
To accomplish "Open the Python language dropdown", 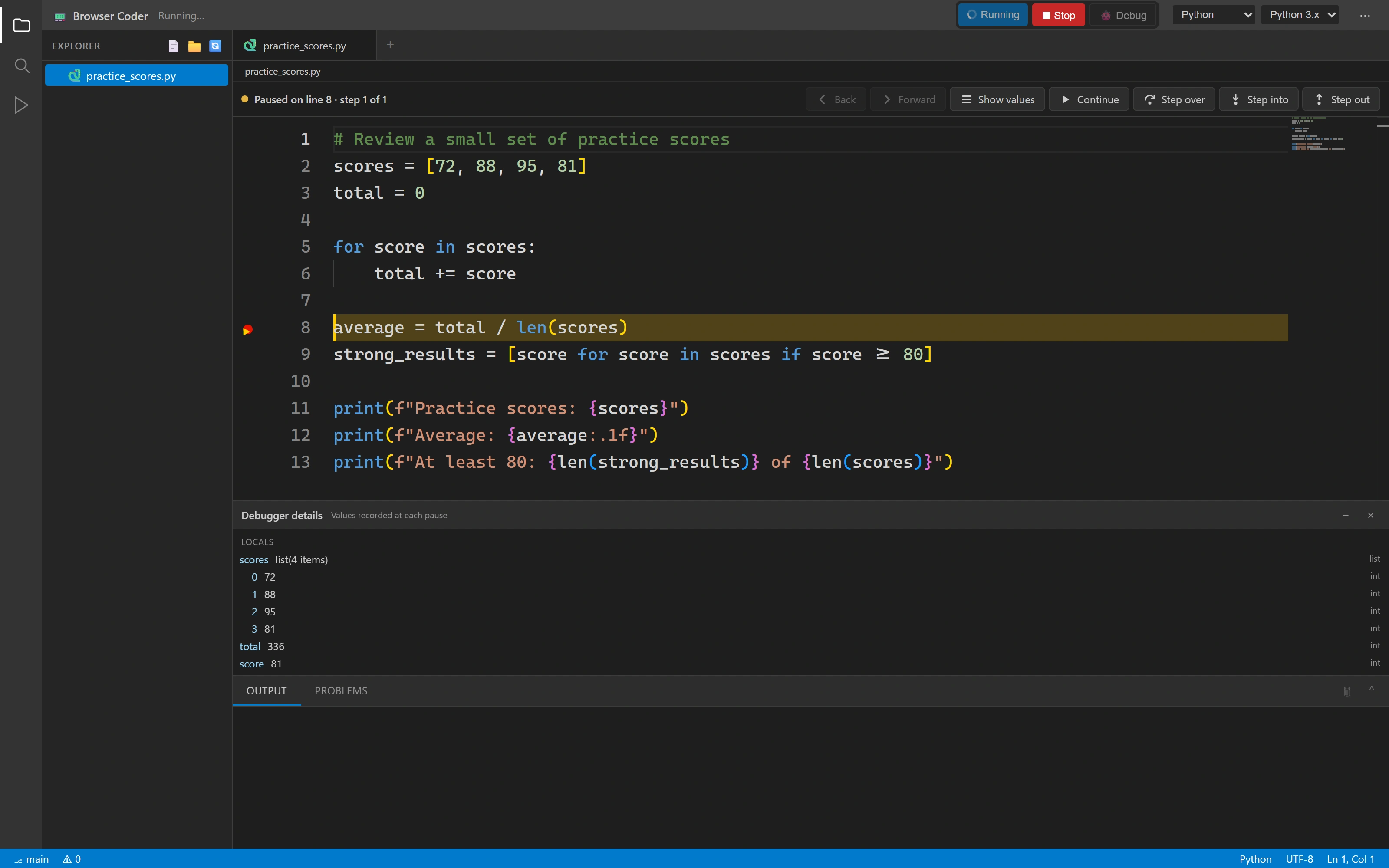I will coord(1213,15).
